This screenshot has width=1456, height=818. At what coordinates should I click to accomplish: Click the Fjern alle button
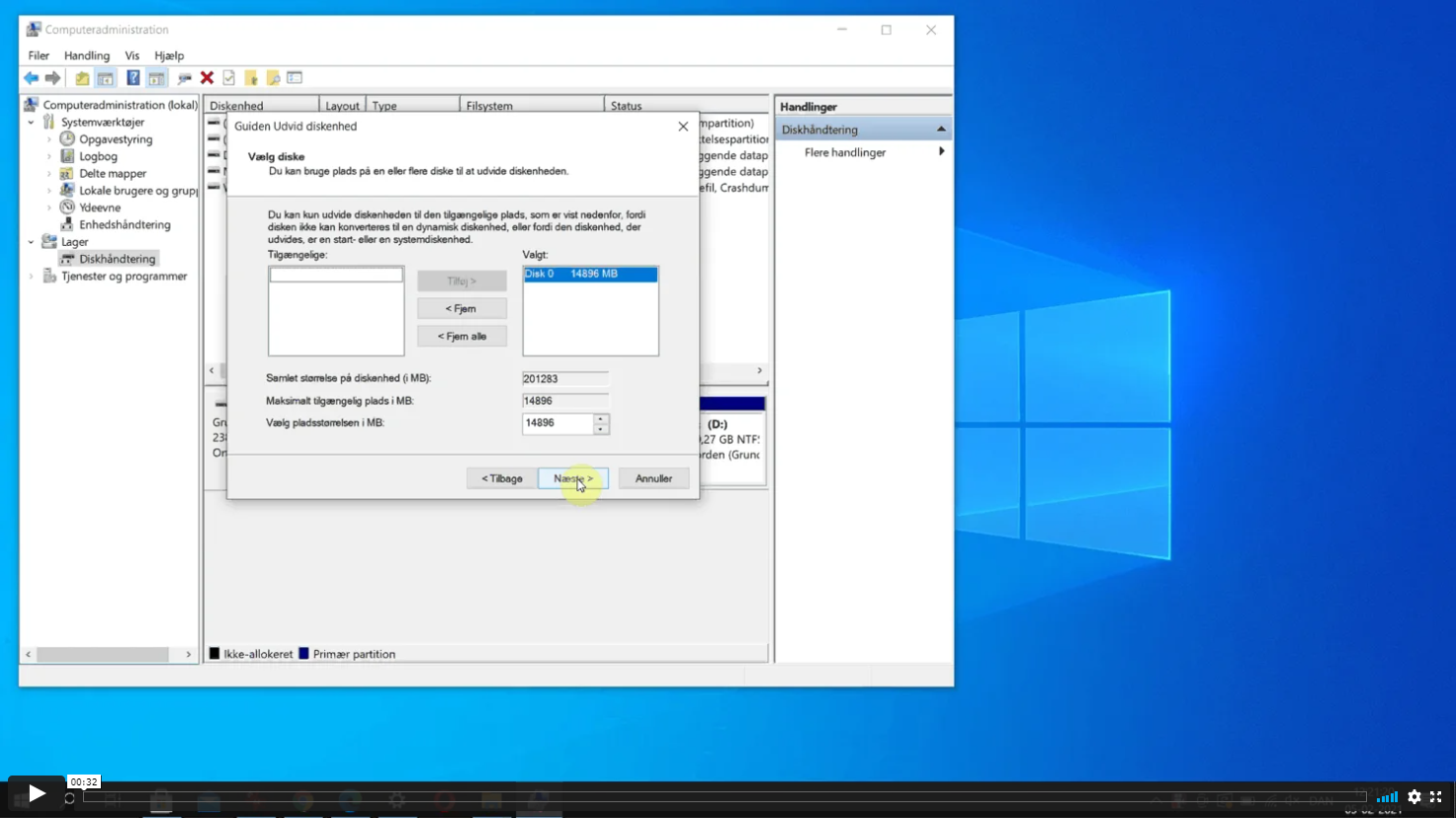tap(462, 336)
